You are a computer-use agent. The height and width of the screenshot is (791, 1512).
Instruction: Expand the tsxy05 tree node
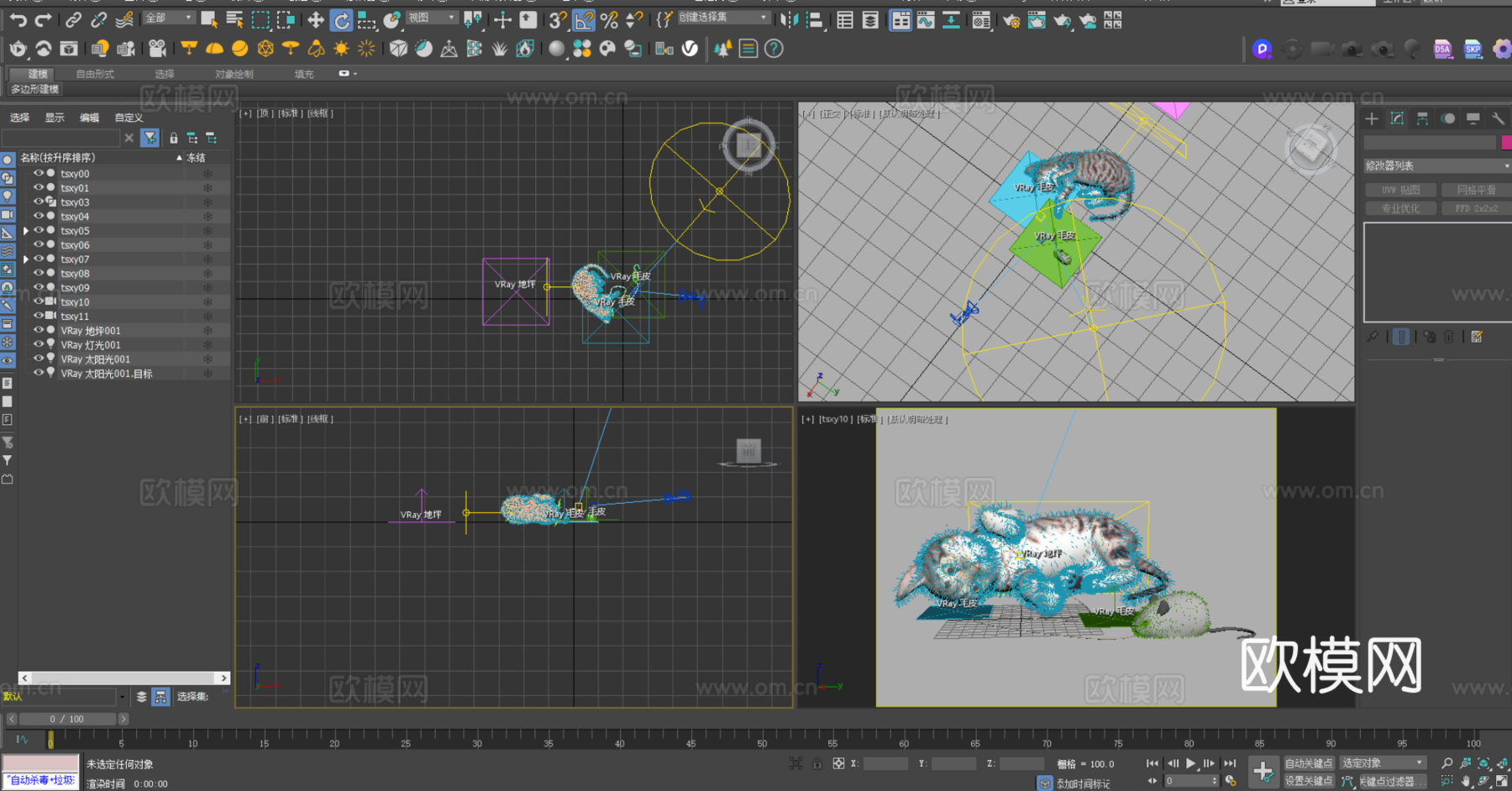click(26, 230)
